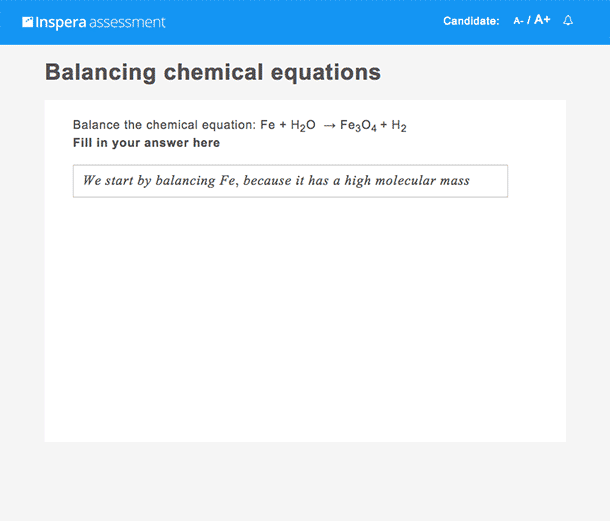Click empty white area below answer box
Screen dimensions: 610x521
click(x=305, y=319)
